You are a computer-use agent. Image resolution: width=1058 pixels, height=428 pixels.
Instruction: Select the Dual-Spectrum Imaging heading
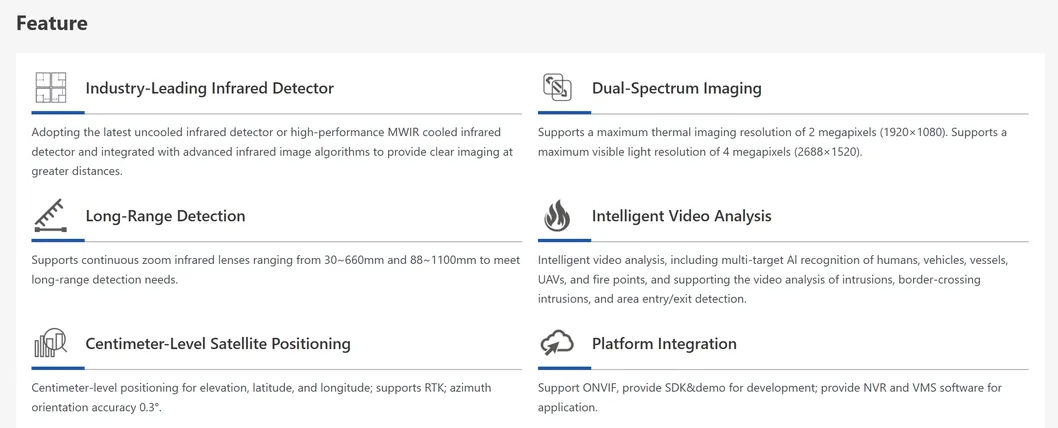[x=676, y=88]
